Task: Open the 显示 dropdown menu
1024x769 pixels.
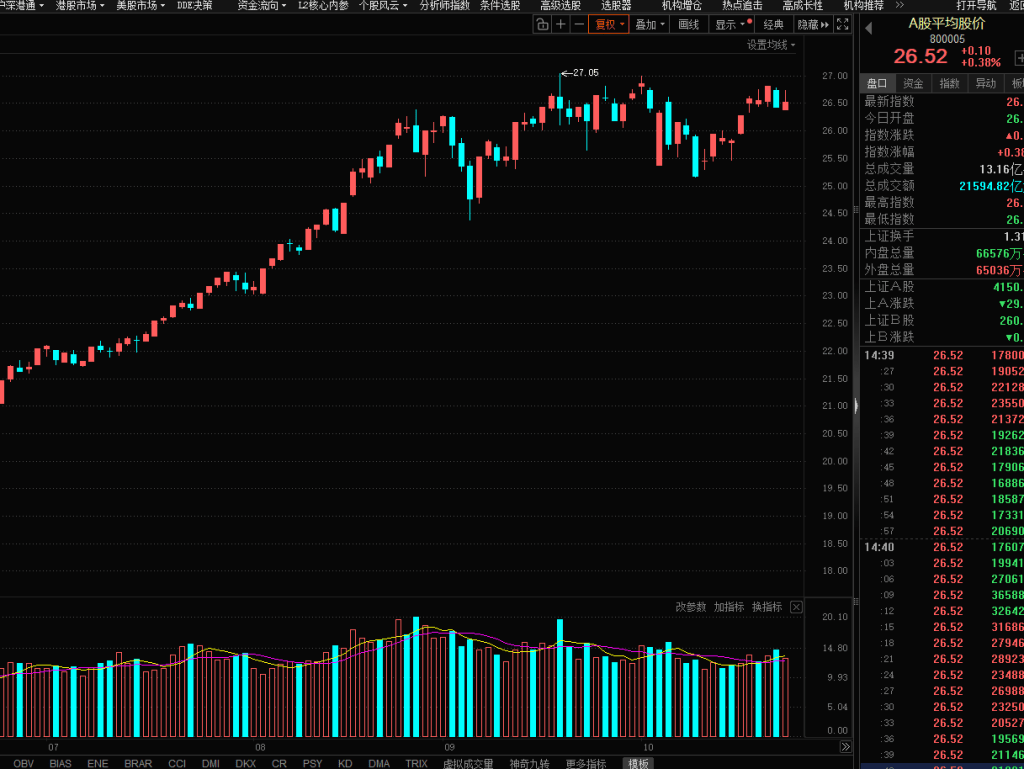Action: 730,25
